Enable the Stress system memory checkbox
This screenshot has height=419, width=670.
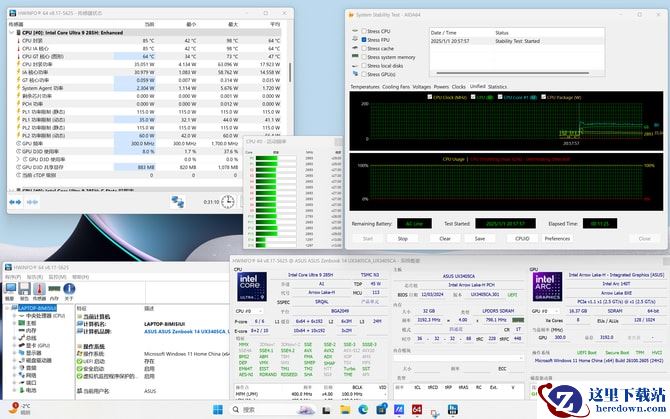click(364, 57)
